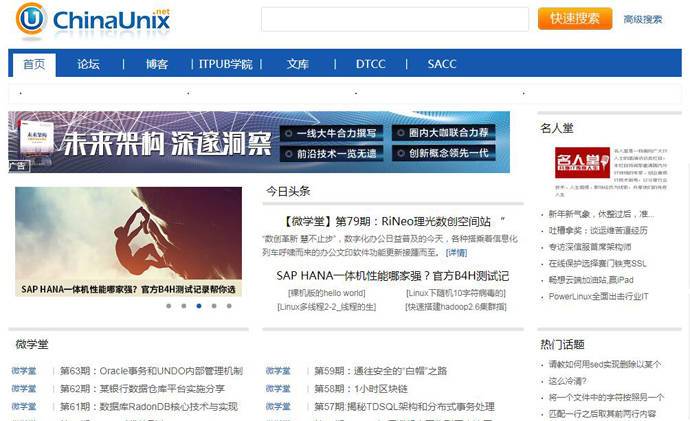Viewport: 690px width, 421px height.
Task: Click 微学堂 tag beside 第57期
Action: [x=278, y=406]
